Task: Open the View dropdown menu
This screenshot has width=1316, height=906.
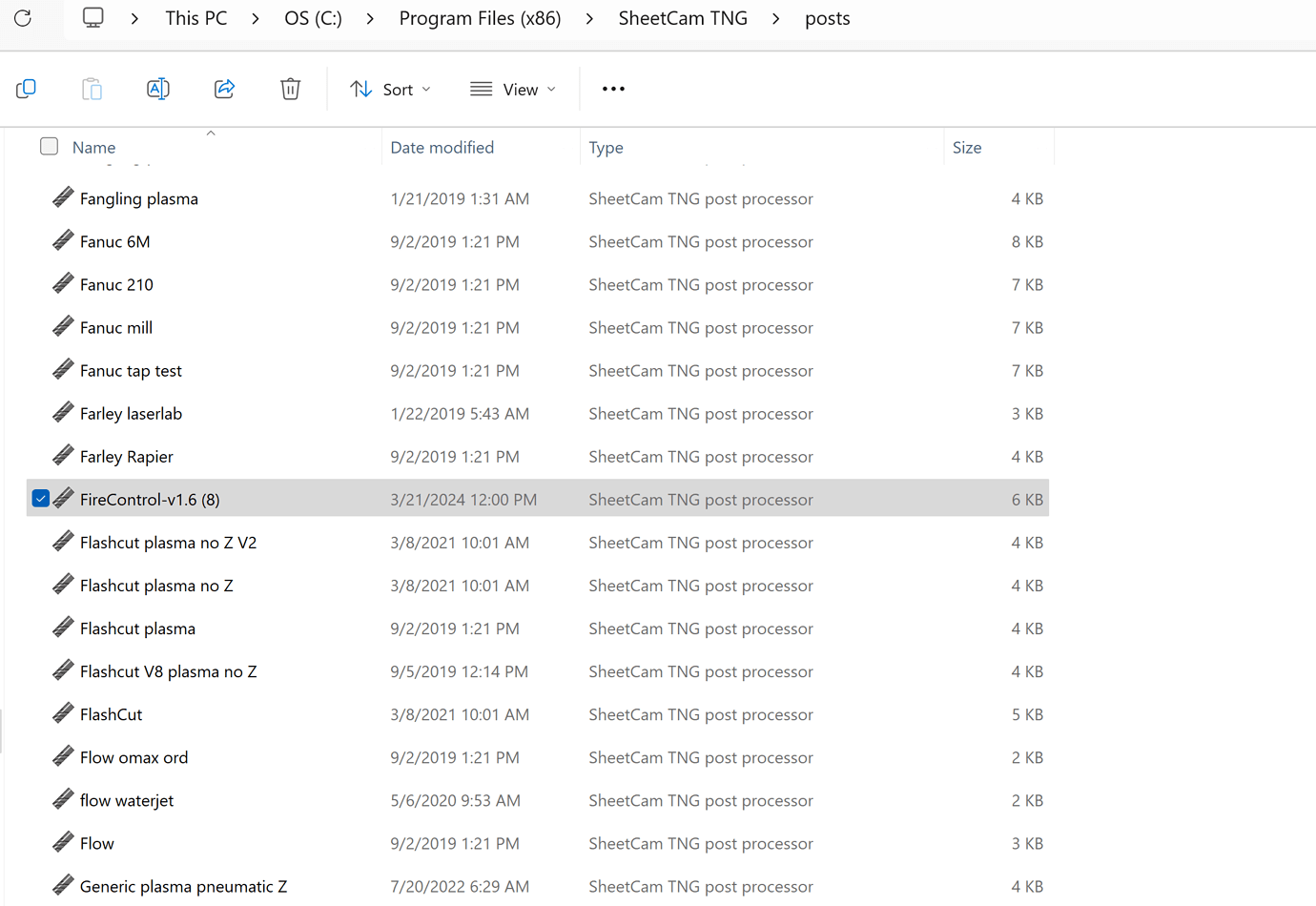Action: [513, 89]
